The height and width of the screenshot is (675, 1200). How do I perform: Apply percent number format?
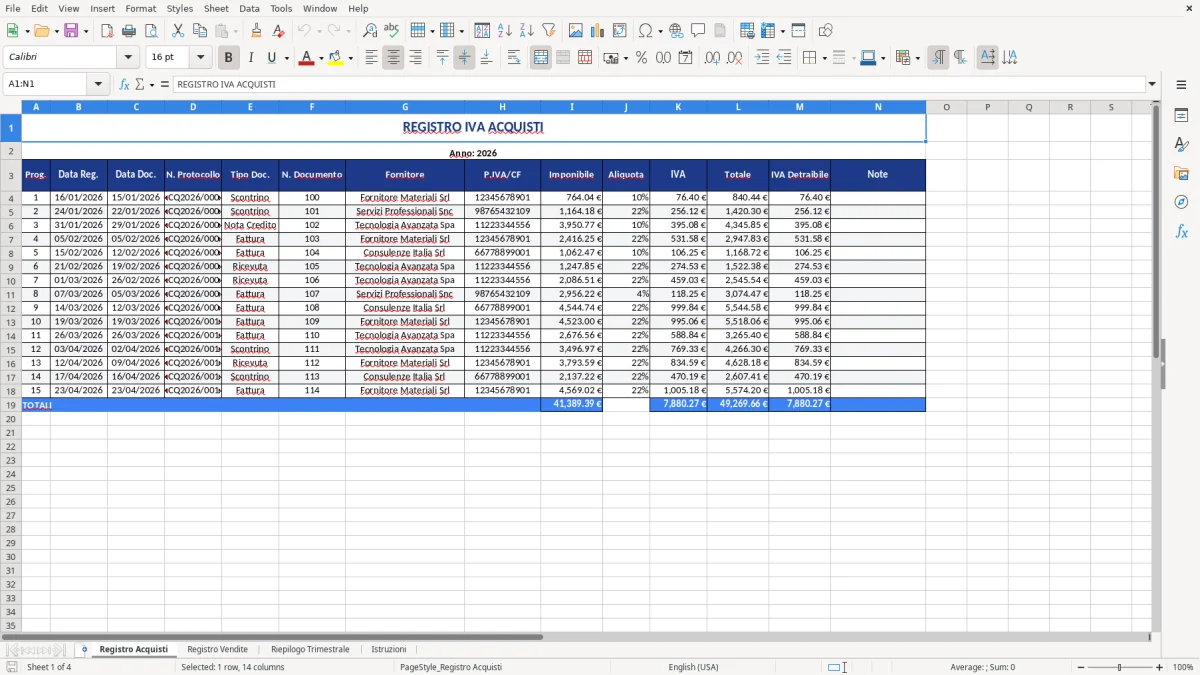(642, 57)
